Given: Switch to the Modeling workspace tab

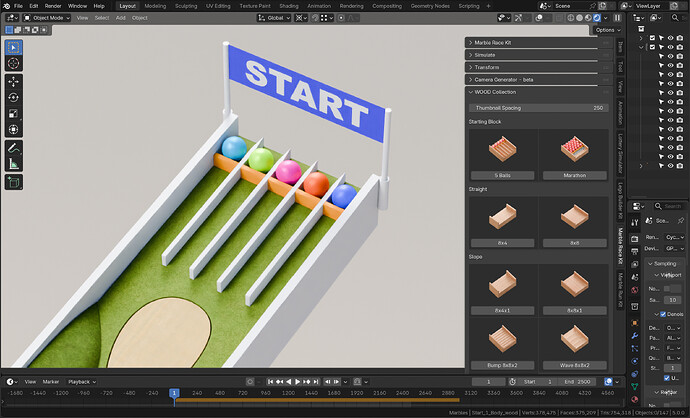Looking at the screenshot, I should (155, 6).
